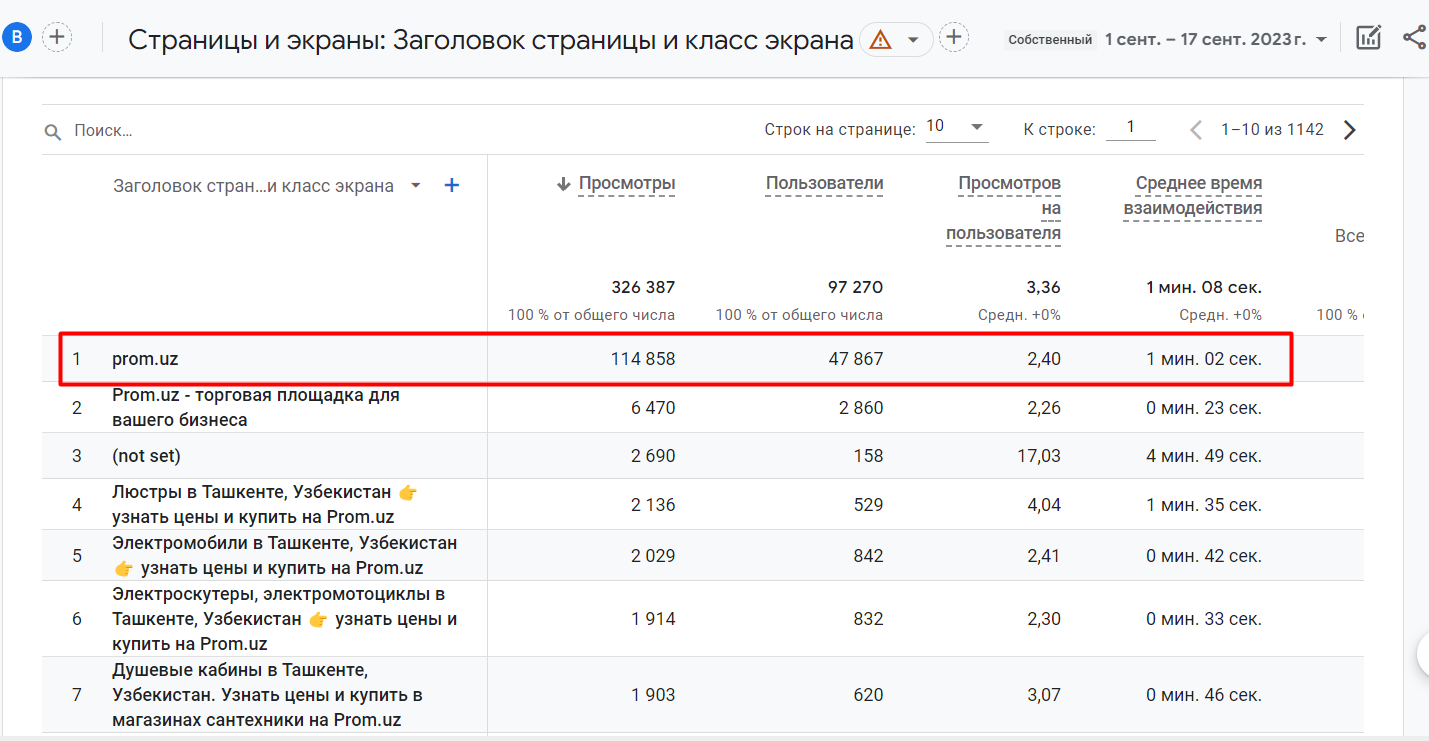Click the report title Страницы и экраны
The width and height of the screenshot is (1429, 741).
(x=491, y=39)
